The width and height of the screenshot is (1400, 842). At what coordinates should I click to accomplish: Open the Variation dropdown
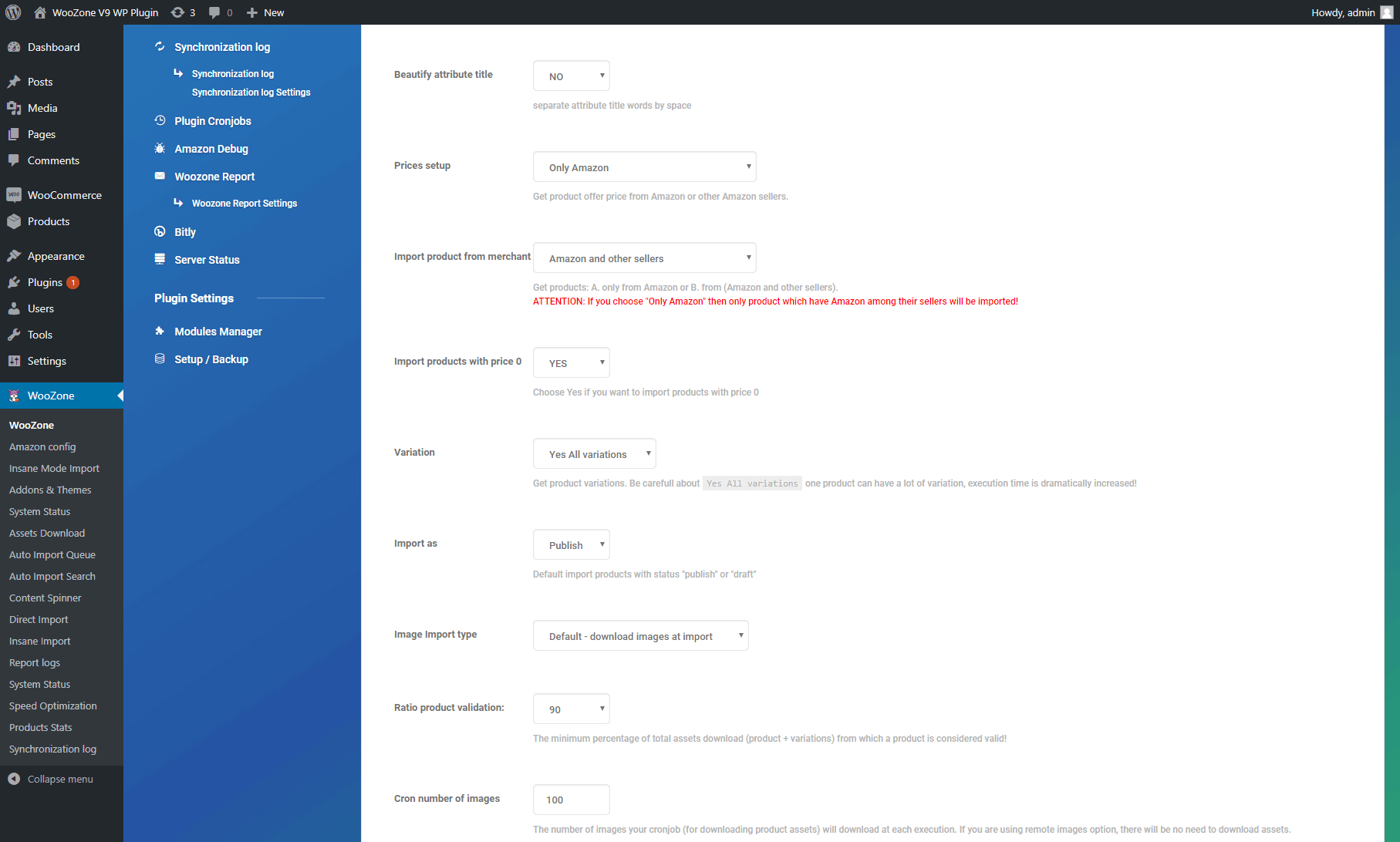point(595,453)
